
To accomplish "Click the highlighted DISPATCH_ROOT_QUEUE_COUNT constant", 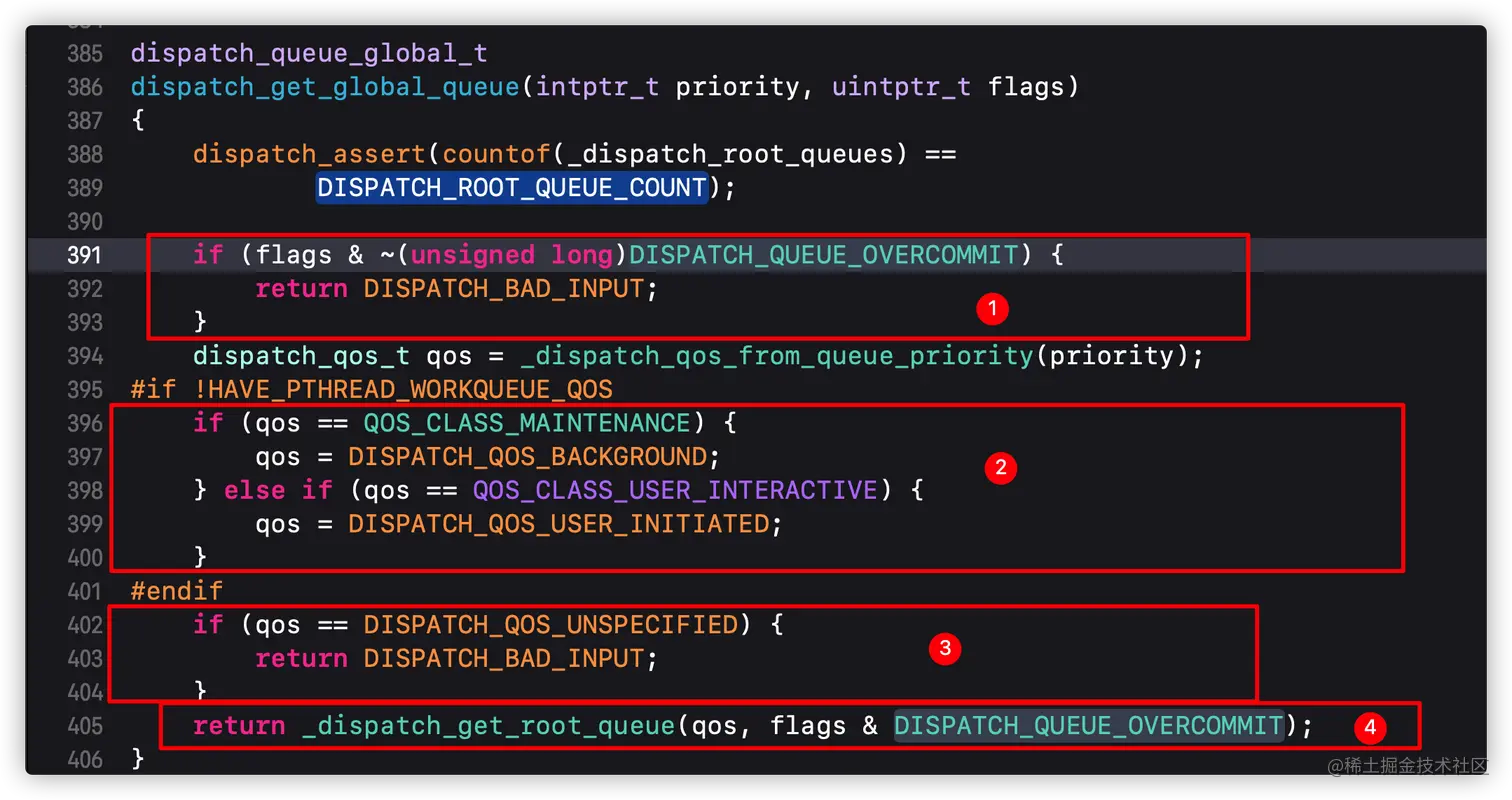I will point(512,188).
